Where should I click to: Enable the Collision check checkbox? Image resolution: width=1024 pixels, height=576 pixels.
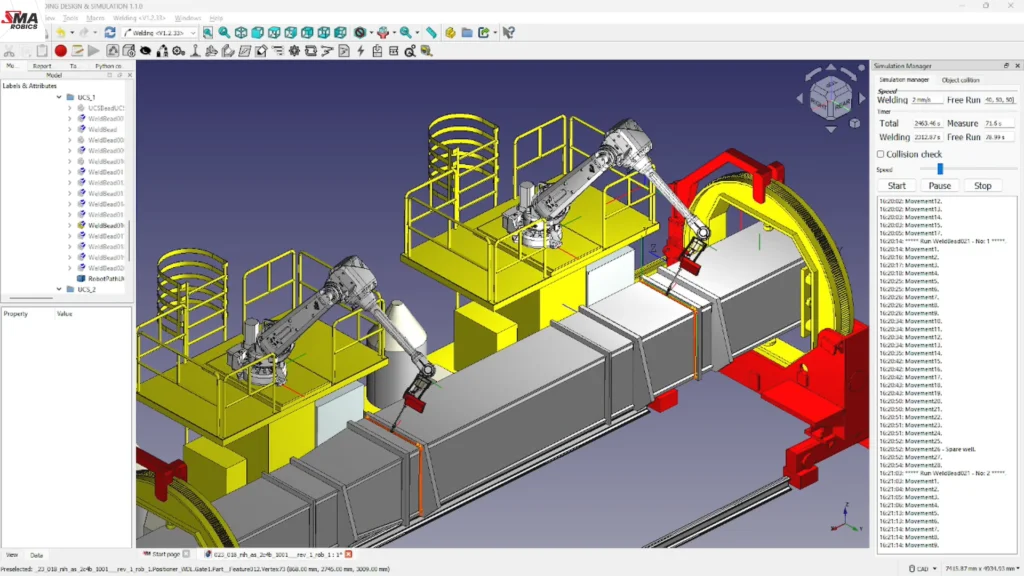[880, 154]
